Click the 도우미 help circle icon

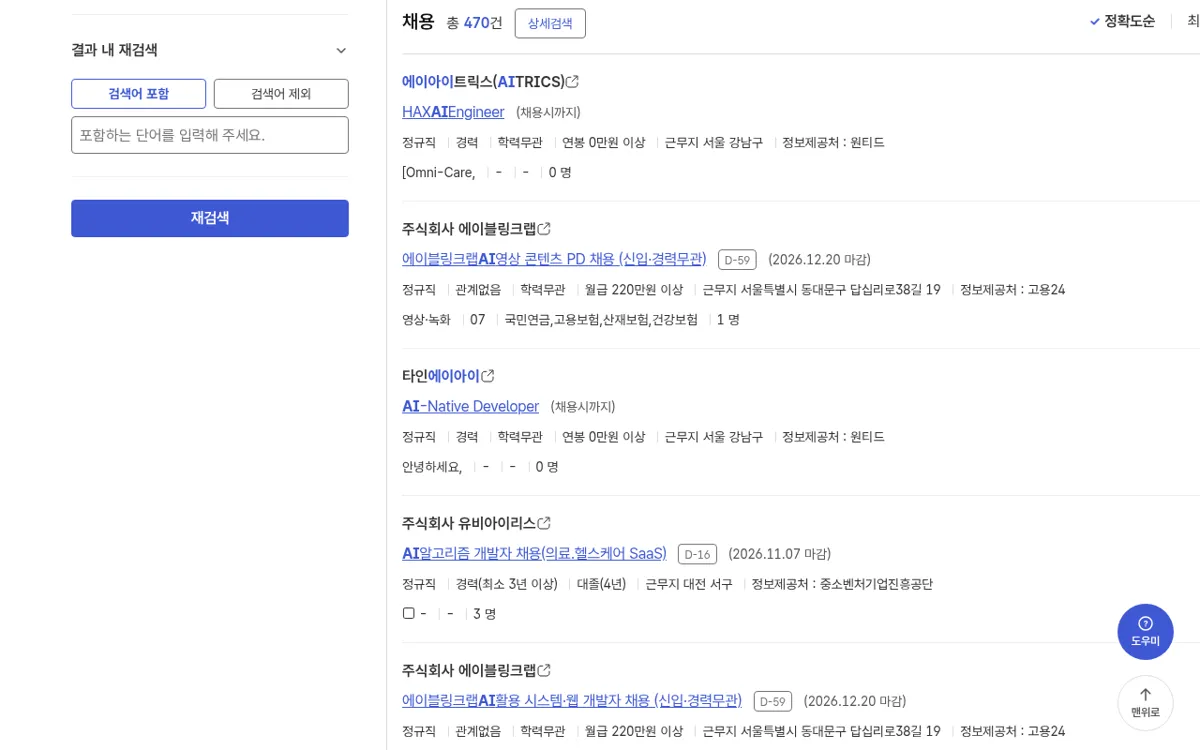1145,631
